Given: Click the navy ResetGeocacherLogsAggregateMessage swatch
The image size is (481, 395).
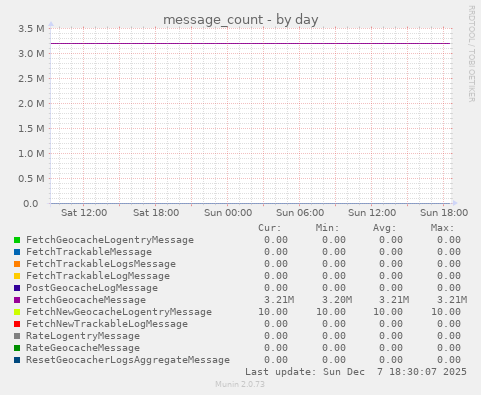Looking at the screenshot, I should click(17, 360).
